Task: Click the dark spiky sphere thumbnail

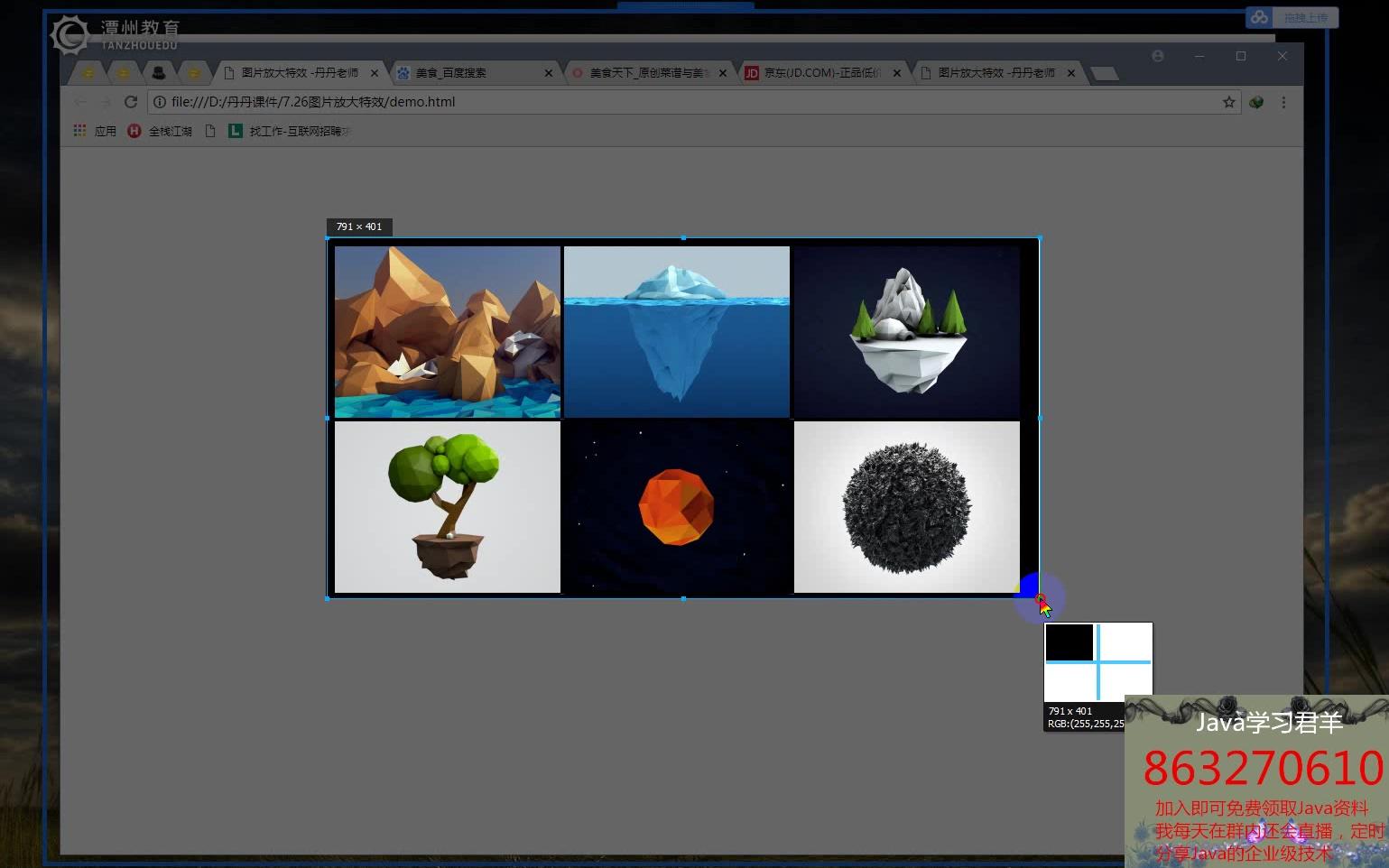Action: (907, 507)
